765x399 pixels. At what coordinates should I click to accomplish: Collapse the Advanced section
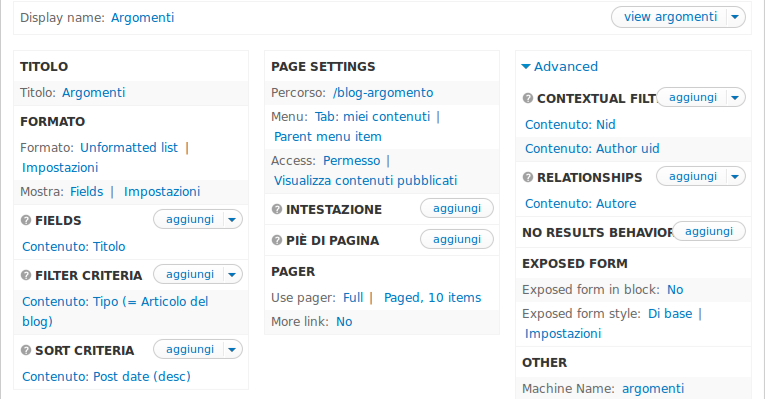tap(560, 66)
